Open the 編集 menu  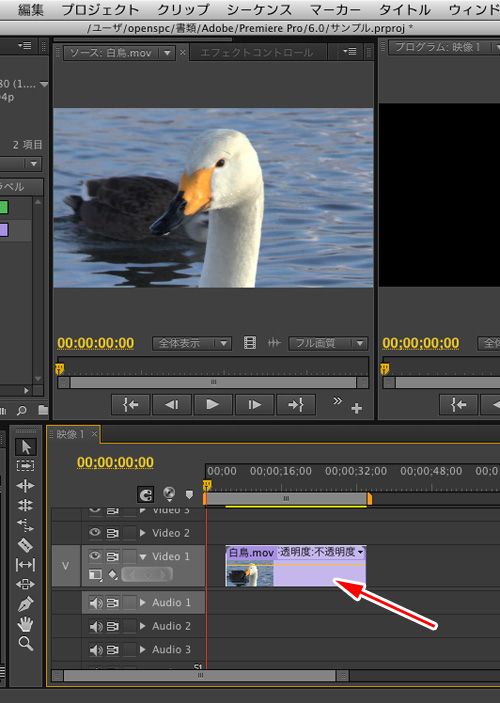coord(31,10)
